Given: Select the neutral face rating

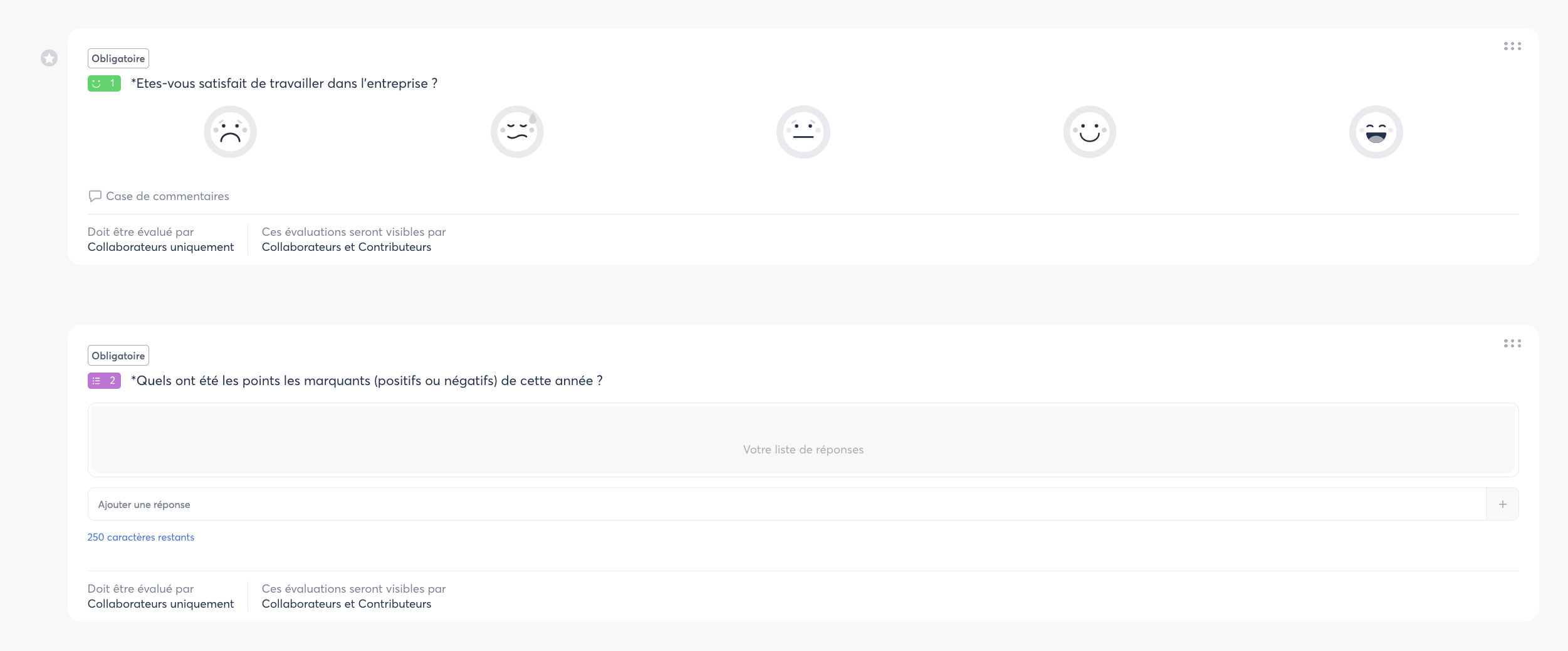Looking at the screenshot, I should coord(803,132).
